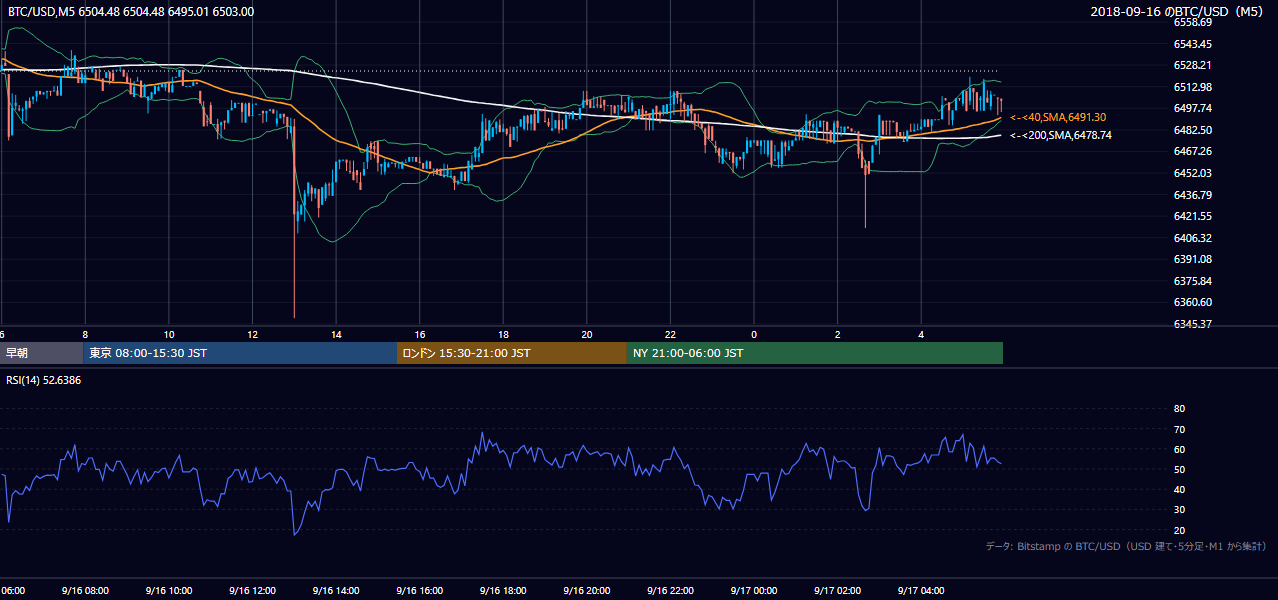
Task: Click the 9/16 18:00 date label
Action: point(503,590)
